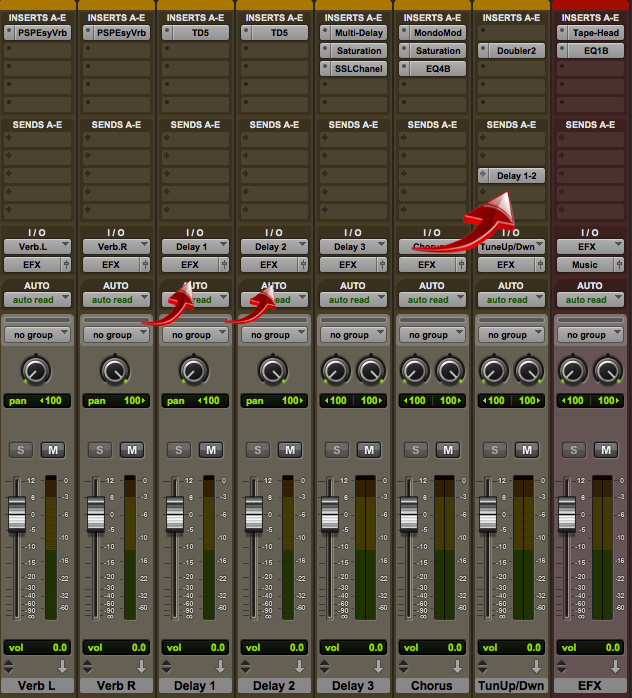632x698 pixels.
Task: Open the no group dropdown on Delay 3
Action: (354, 335)
